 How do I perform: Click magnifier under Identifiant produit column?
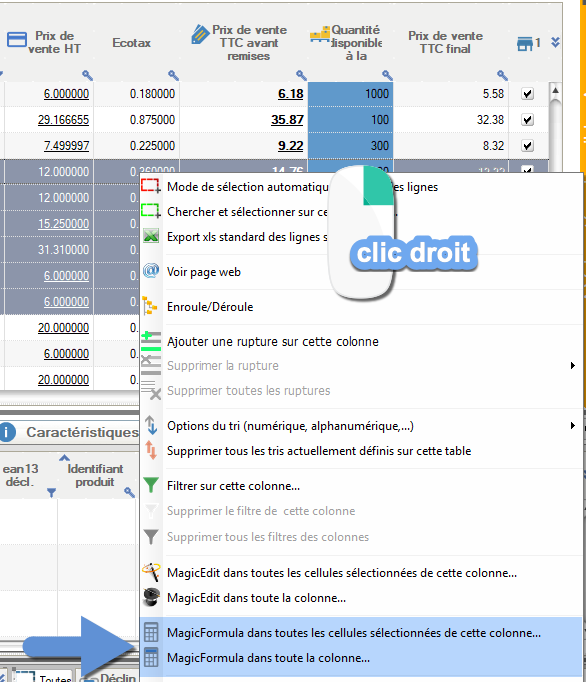pyautogui.click(x=129, y=492)
